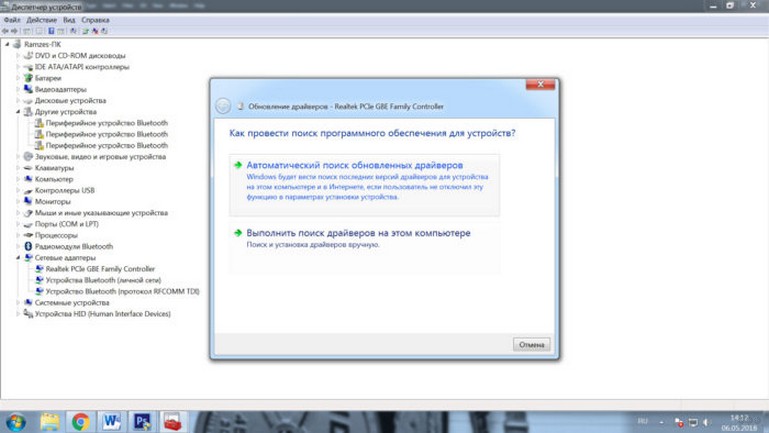
Task: Expand the Видеоадаптеры node
Action: [18, 89]
